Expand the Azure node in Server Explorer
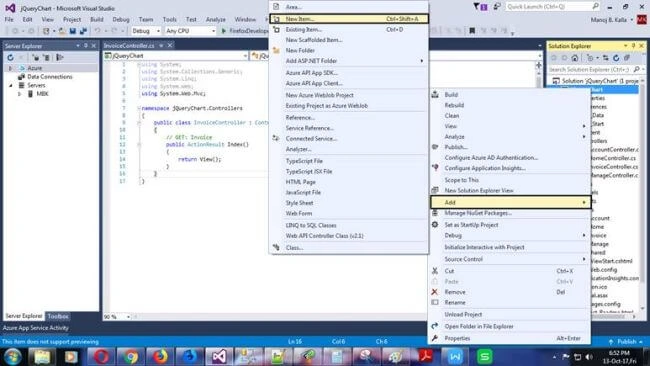 tap(10, 68)
